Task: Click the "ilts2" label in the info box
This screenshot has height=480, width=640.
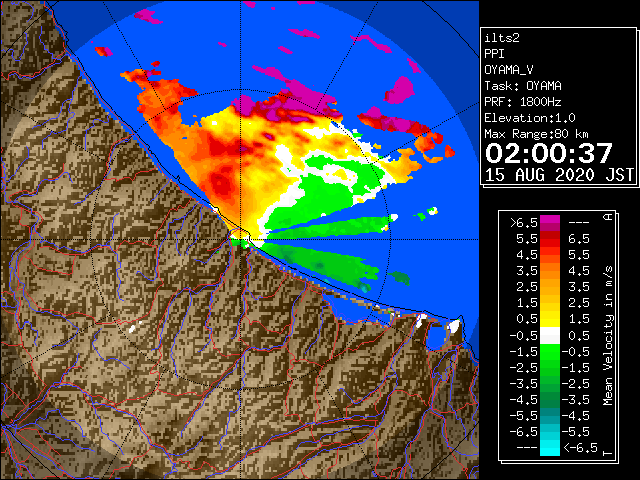Action: (x=502, y=38)
